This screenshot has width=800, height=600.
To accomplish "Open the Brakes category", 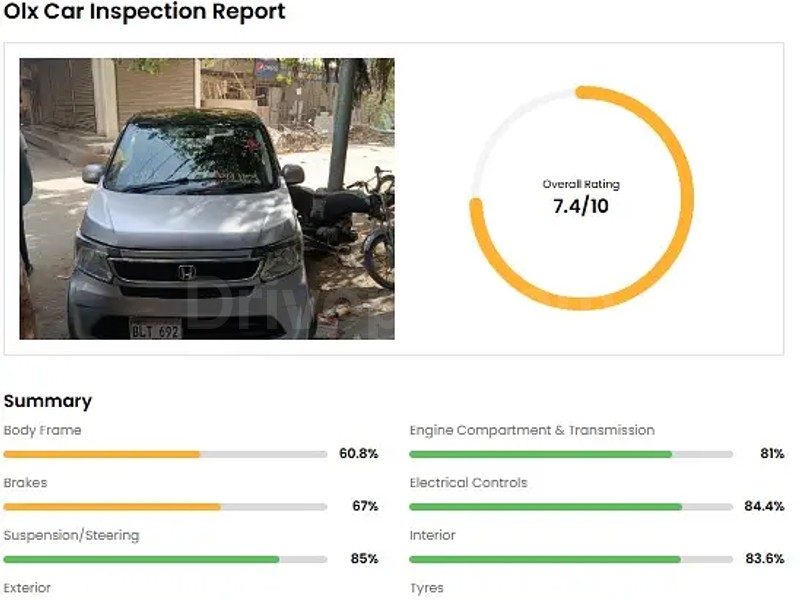I will coord(25,482).
